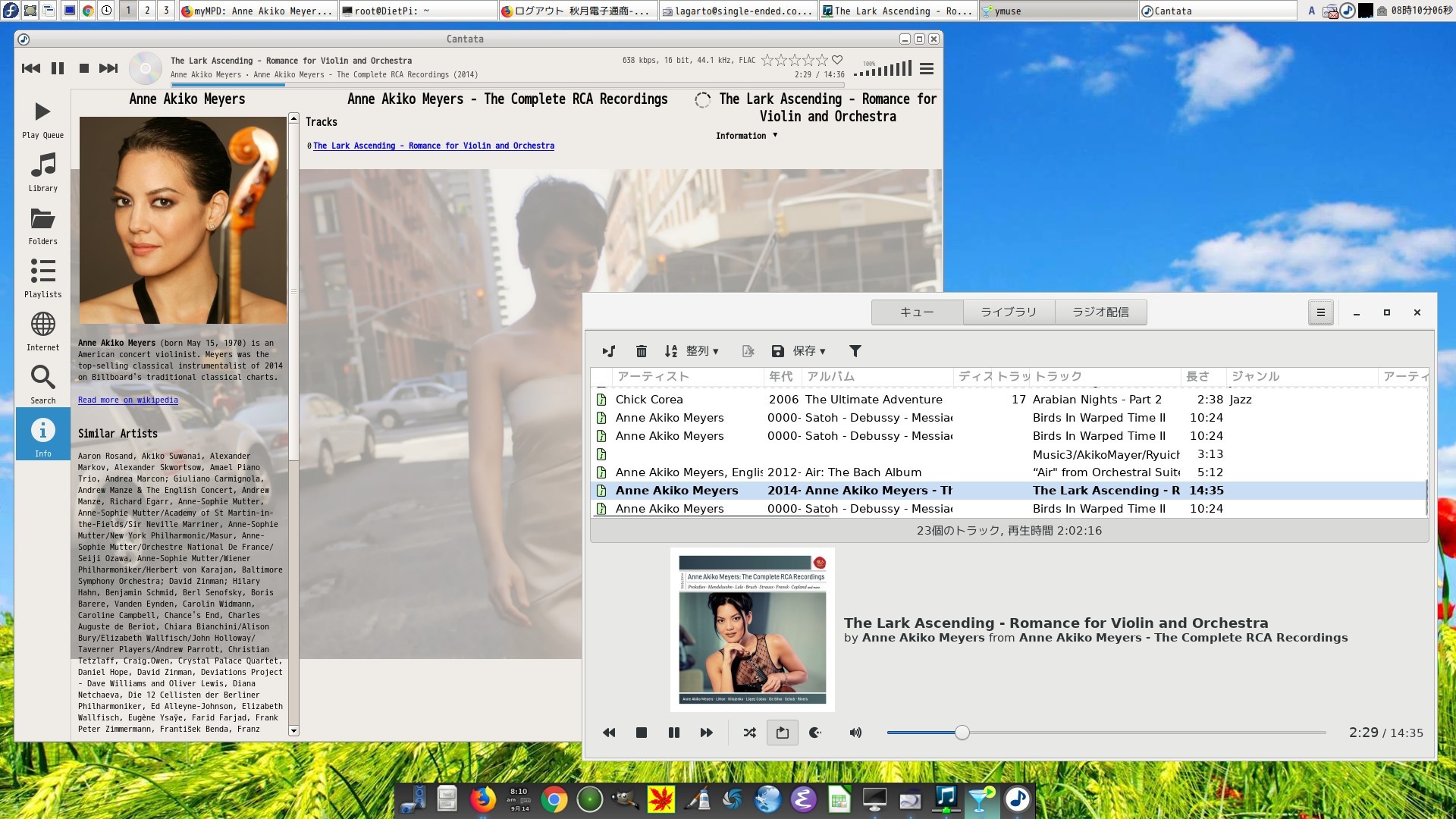The width and height of the screenshot is (1456, 819).
Task: Open Folders in Cantata sidebar
Action: pos(42,224)
